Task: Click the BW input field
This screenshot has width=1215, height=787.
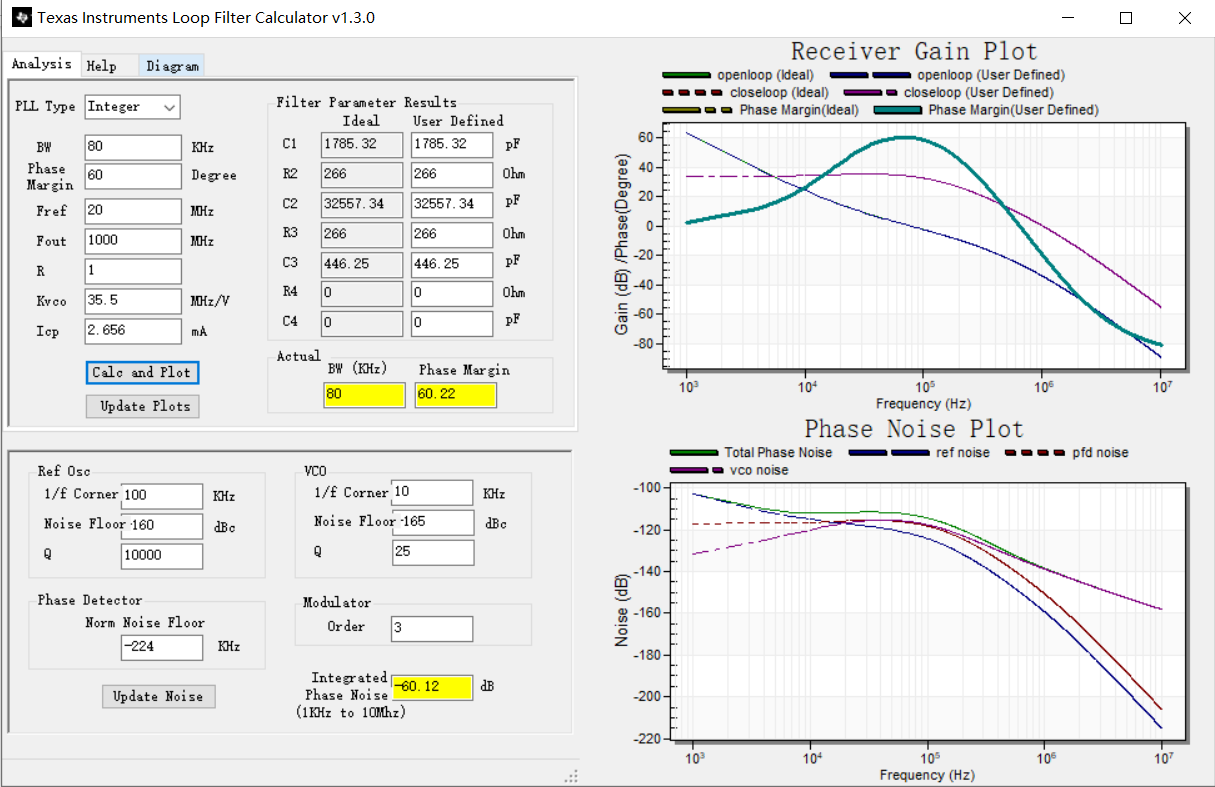Action: click(133, 147)
